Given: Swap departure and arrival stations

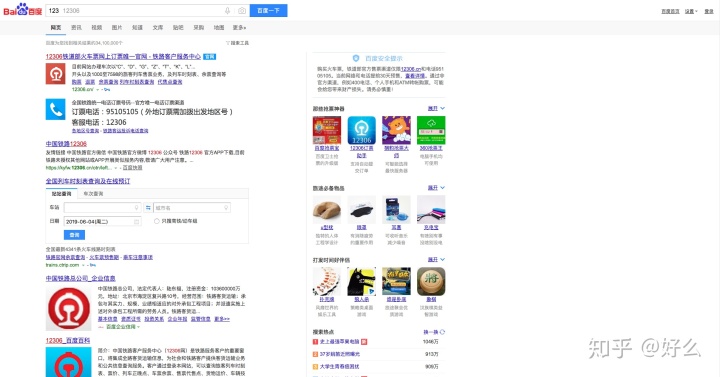Looking at the screenshot, I should pyautogui.click(x=148, y=208).
